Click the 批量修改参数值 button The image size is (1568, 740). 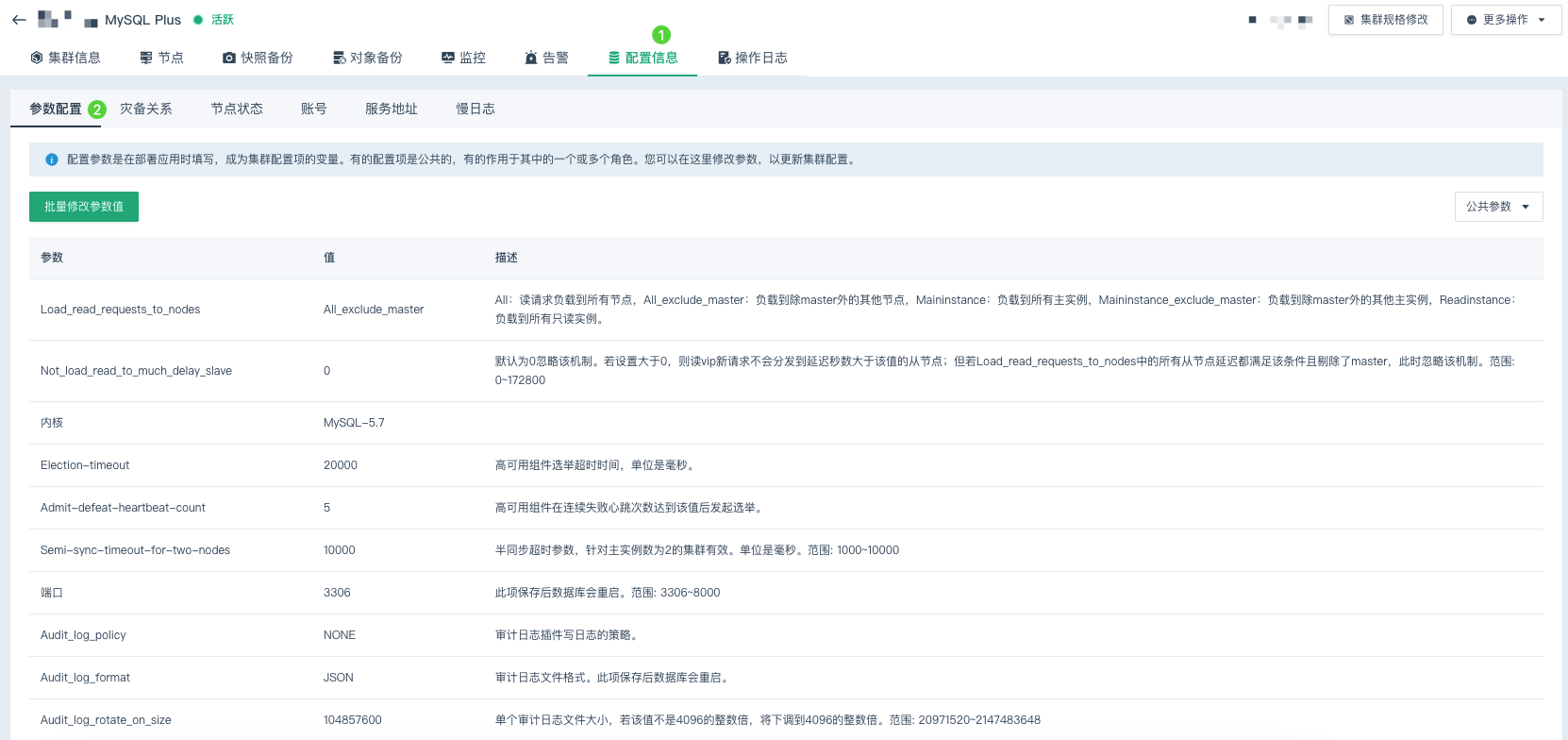[84, 207]
